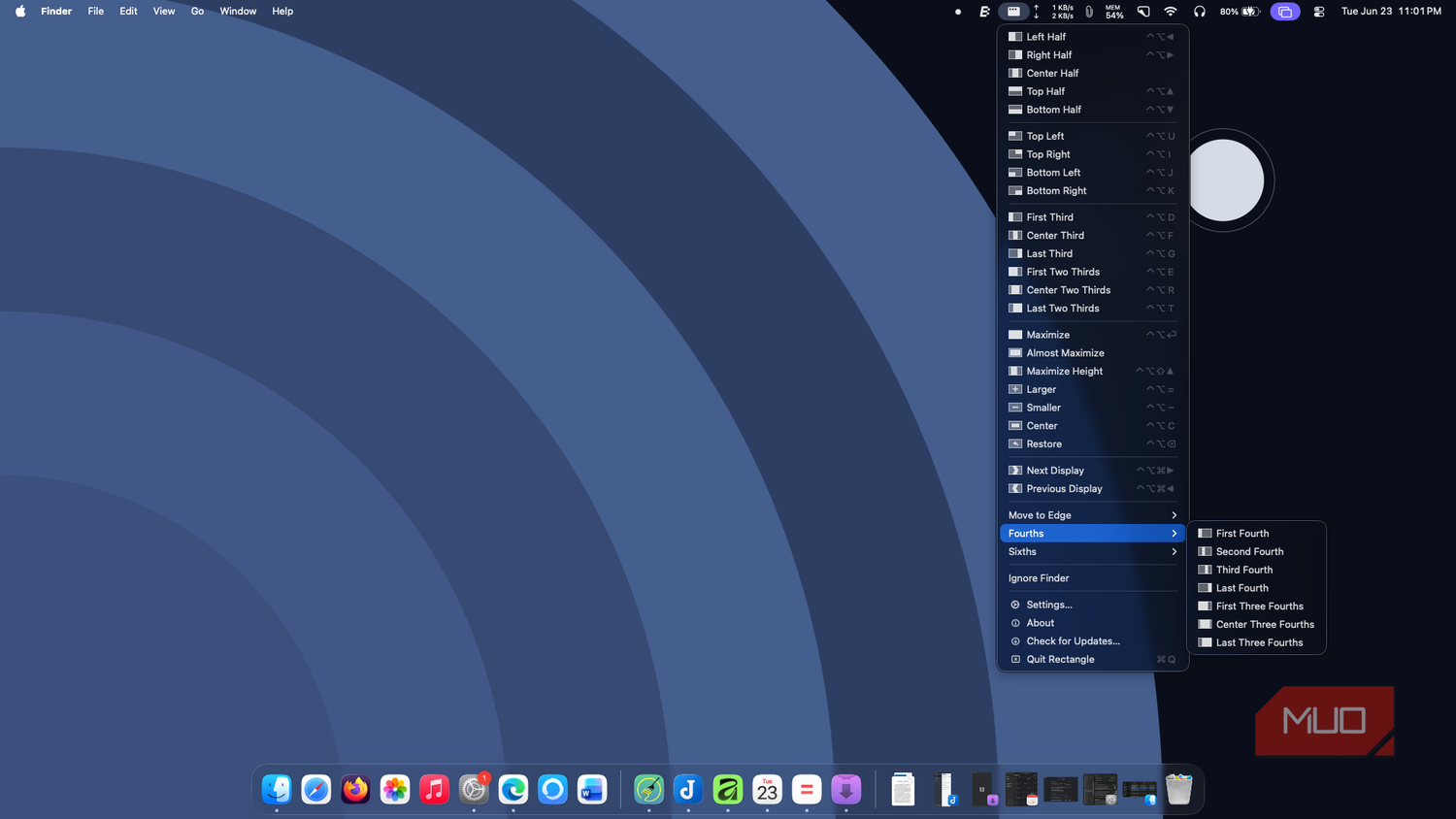Open the blue J app in the Dock
The image size is (1456, 819).
tap(688, 790)
